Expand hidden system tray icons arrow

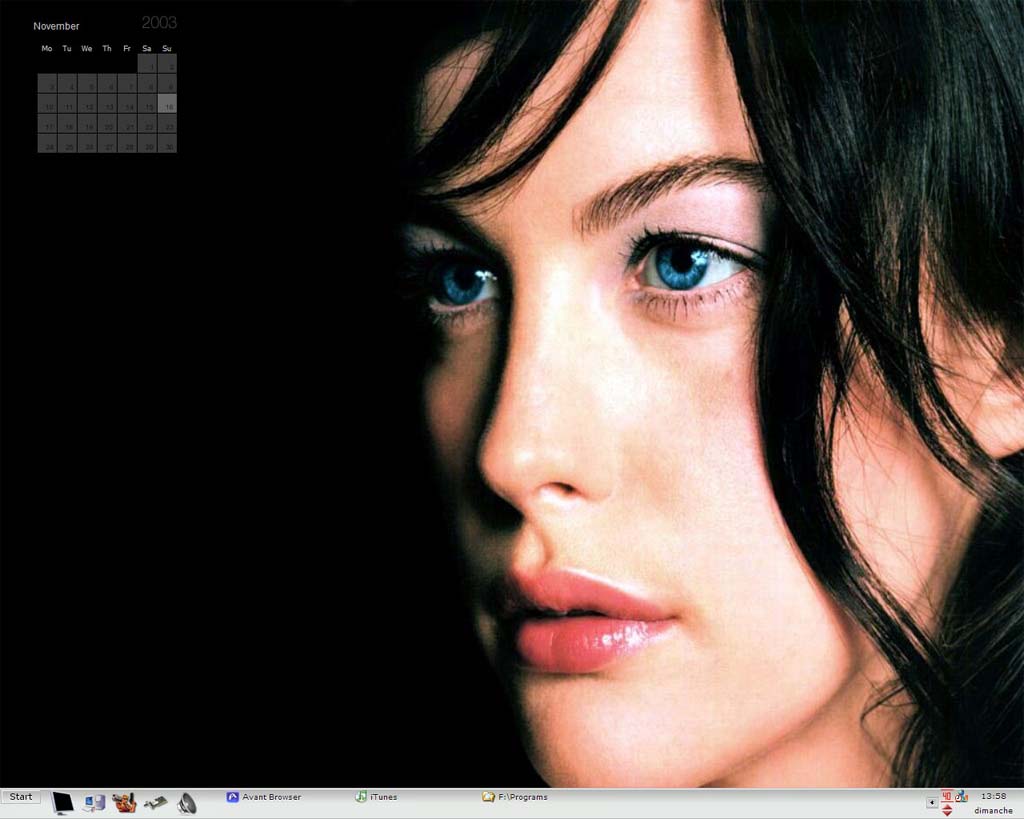click(x=932, y=803)
